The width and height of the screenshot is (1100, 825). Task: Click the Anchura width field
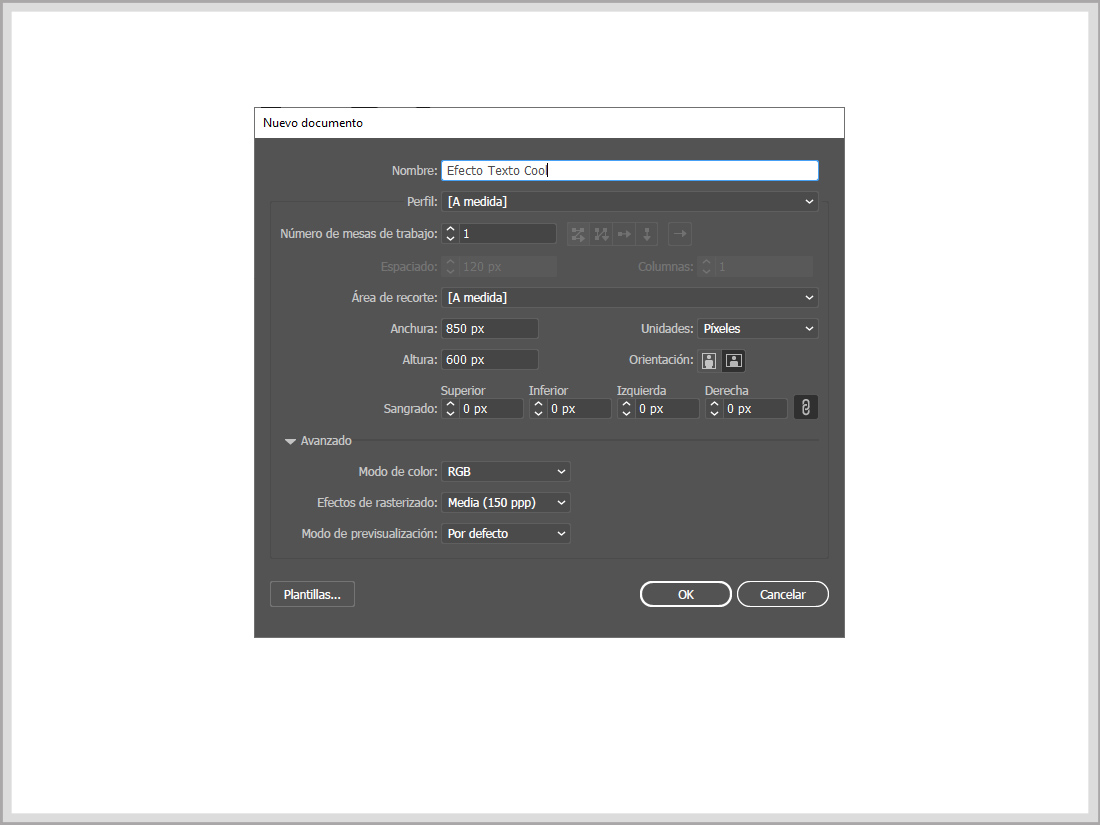490,328
